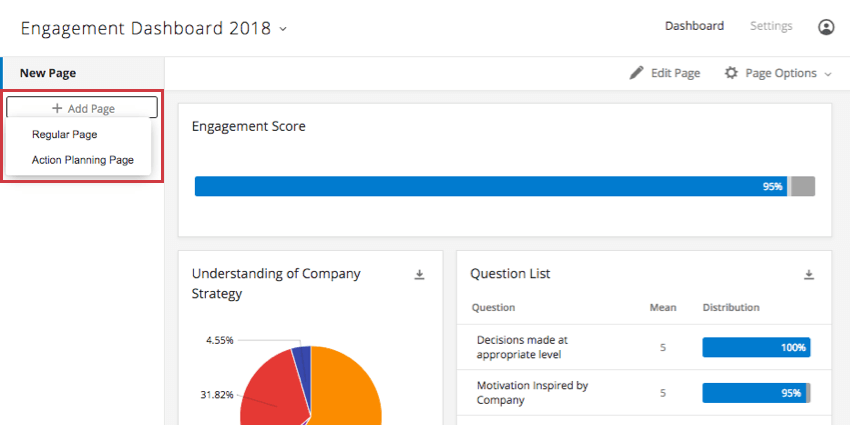Image resolution: width=850 pixels, height=425 pixels.
Task: Open the Settings tab
Action: (771, 26)
